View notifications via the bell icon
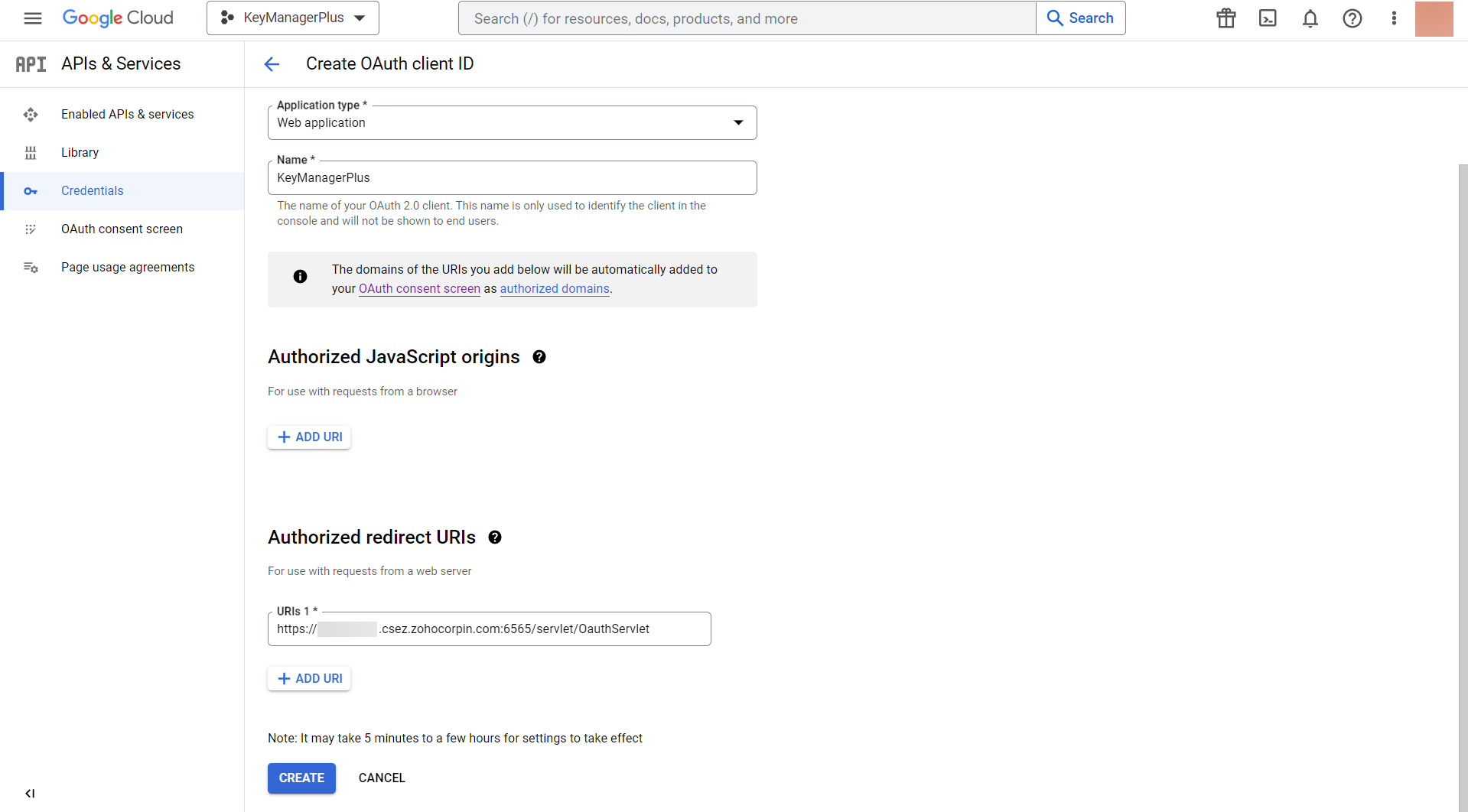 coord(1310,18)
